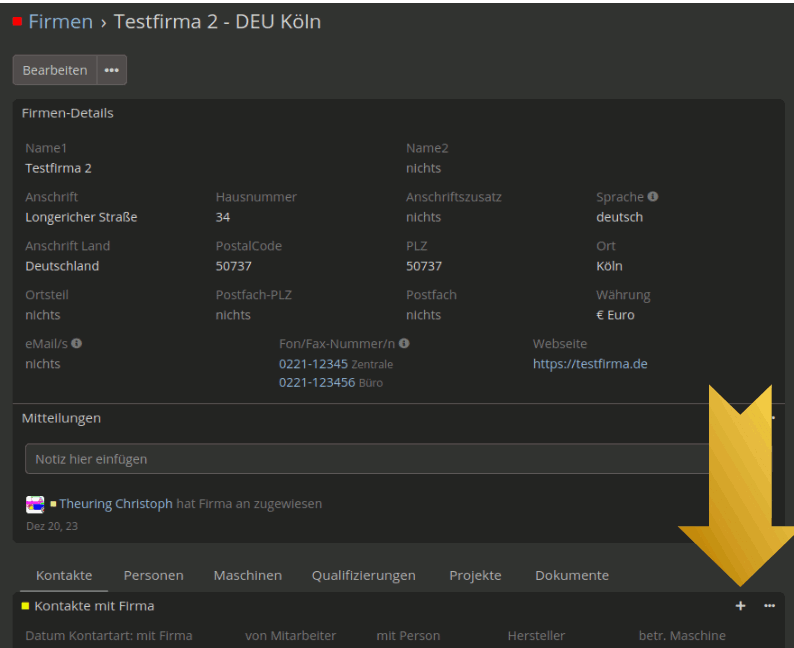Select the Qualifizierungen tab
Viewport: 794px width, 648px height.
[363, 575]
